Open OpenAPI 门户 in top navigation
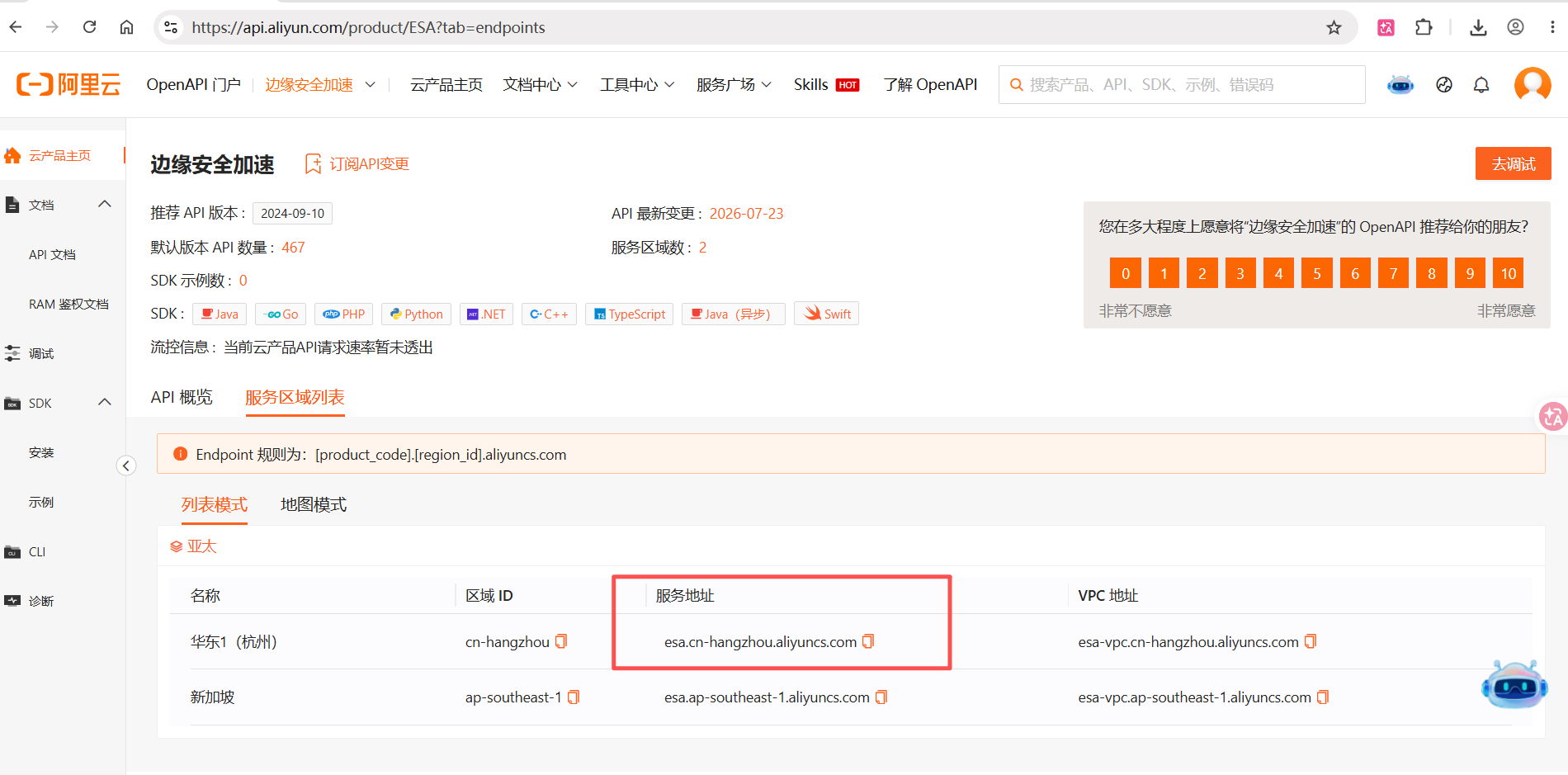1568x775 pixels. coord(194,84)
